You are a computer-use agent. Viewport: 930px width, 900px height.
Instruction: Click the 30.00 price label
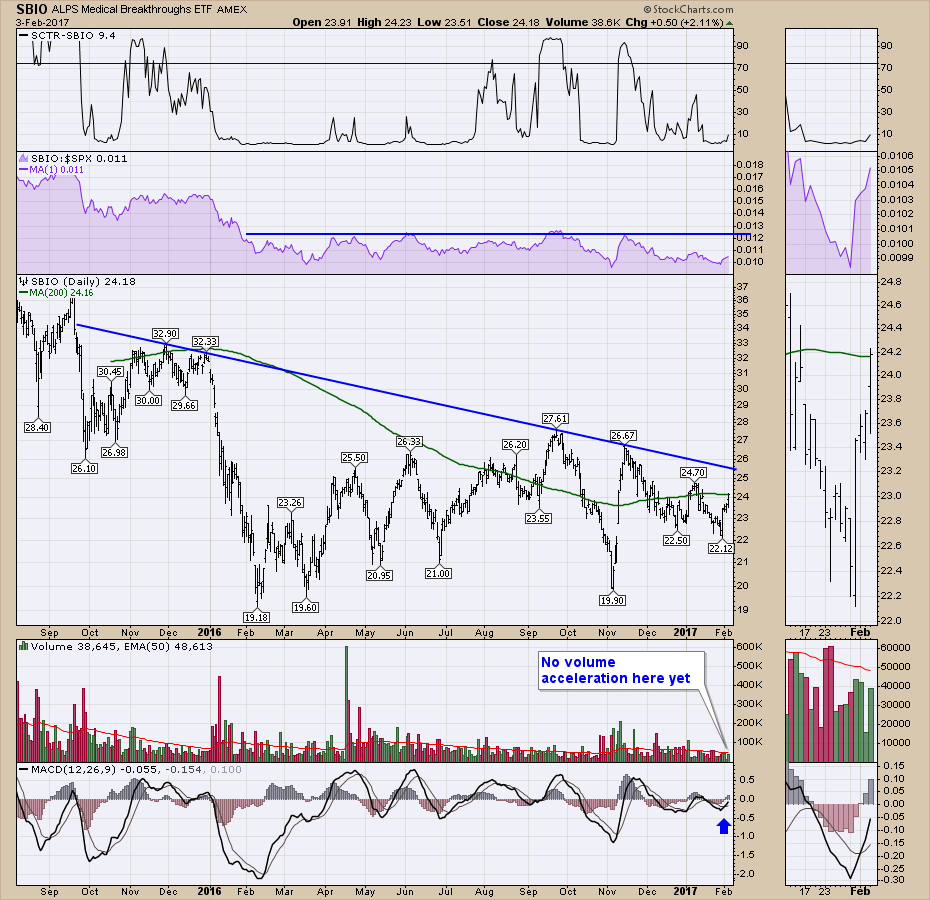(148, 401)
